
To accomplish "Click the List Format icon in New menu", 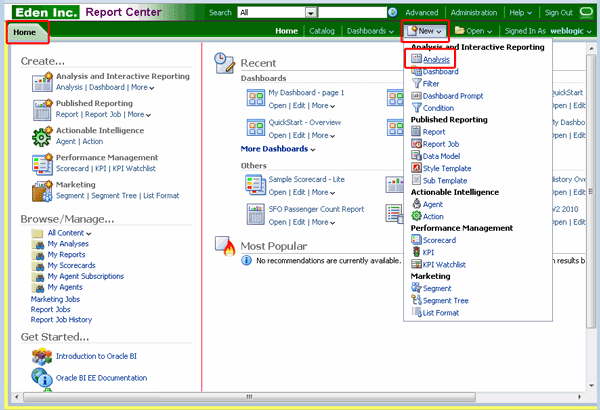I will pyautogui.click(x=416, y=312).
